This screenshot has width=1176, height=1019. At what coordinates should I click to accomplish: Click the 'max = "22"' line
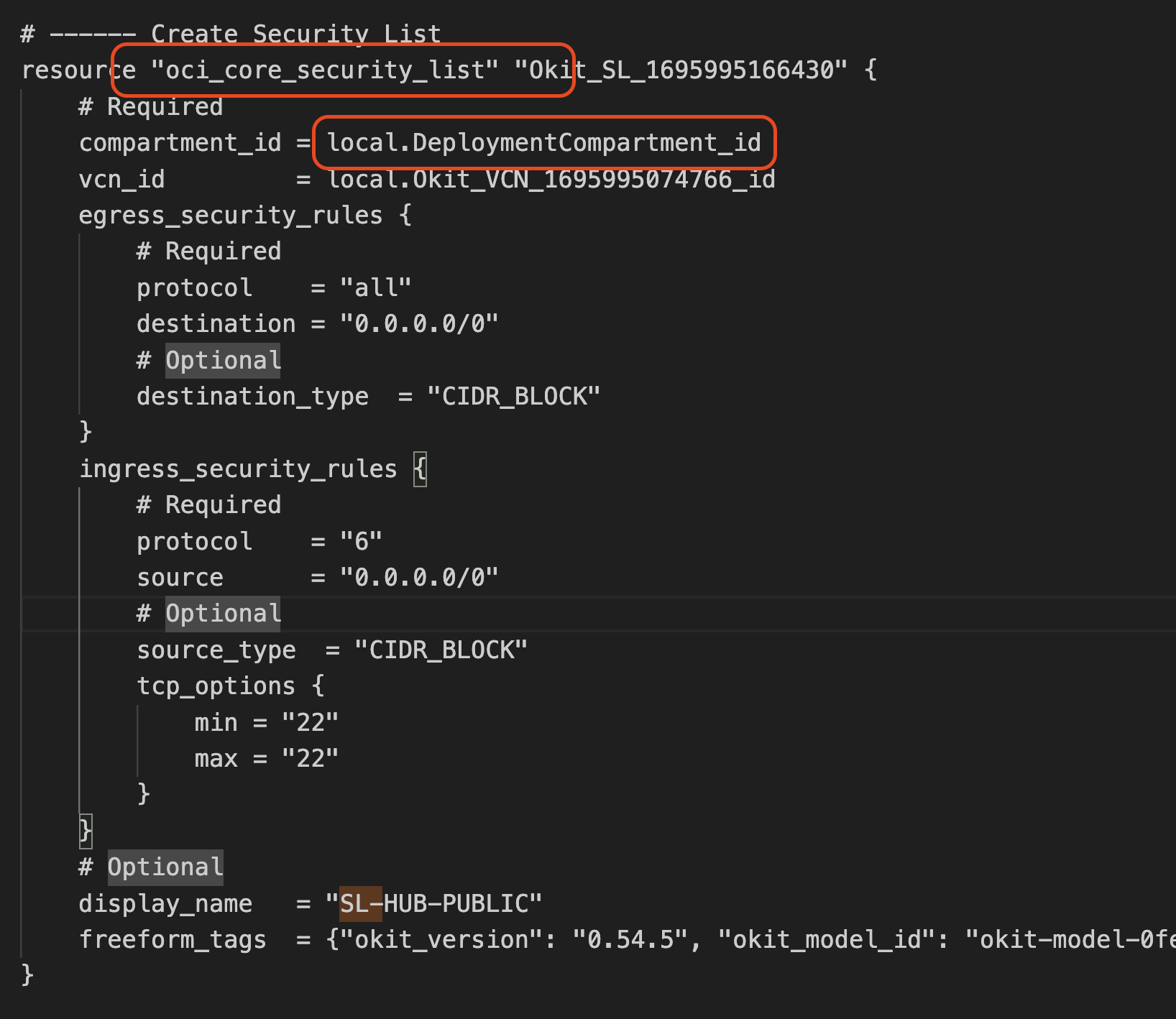[x=267, y=759]
